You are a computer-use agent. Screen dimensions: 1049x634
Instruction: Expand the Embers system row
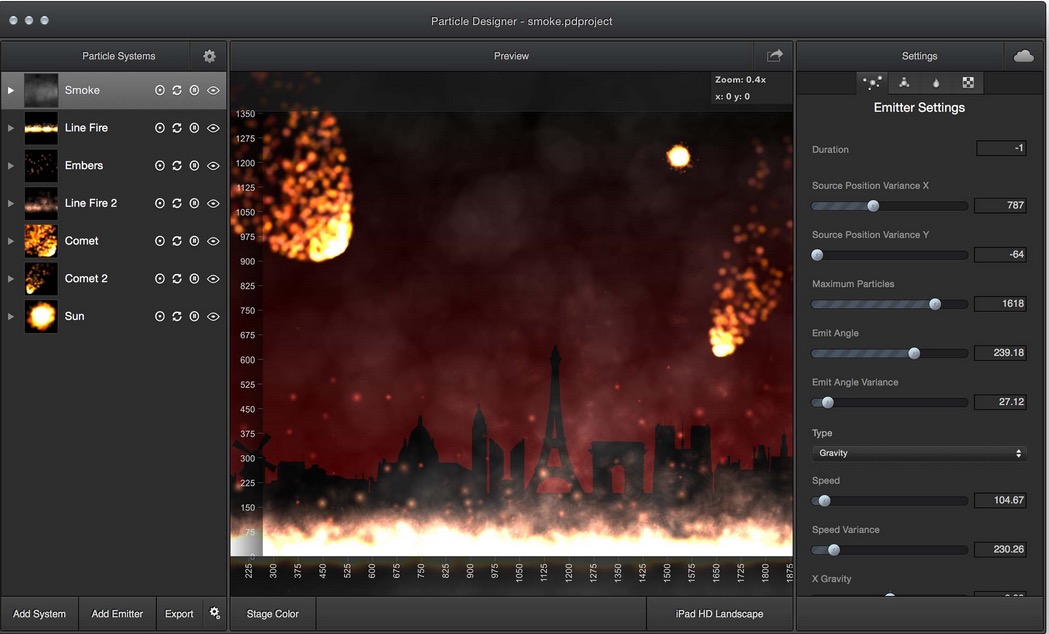[x=11, y=165]
